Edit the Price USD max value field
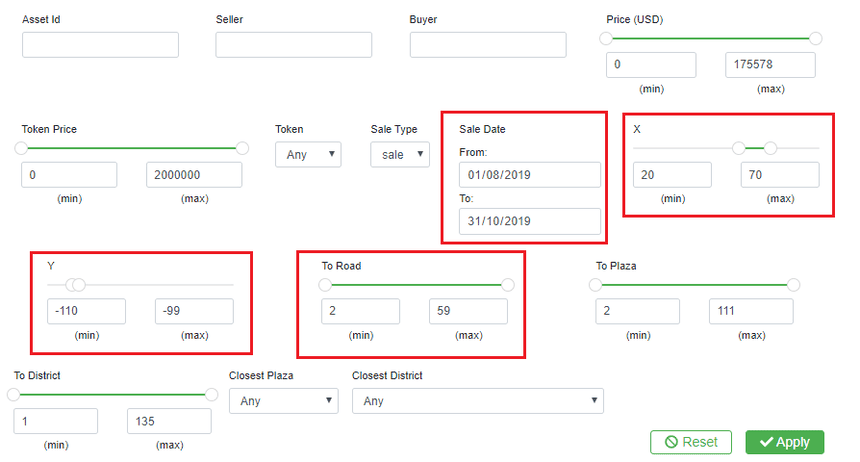This screenshot has width=860, height=462. point(770,65)
